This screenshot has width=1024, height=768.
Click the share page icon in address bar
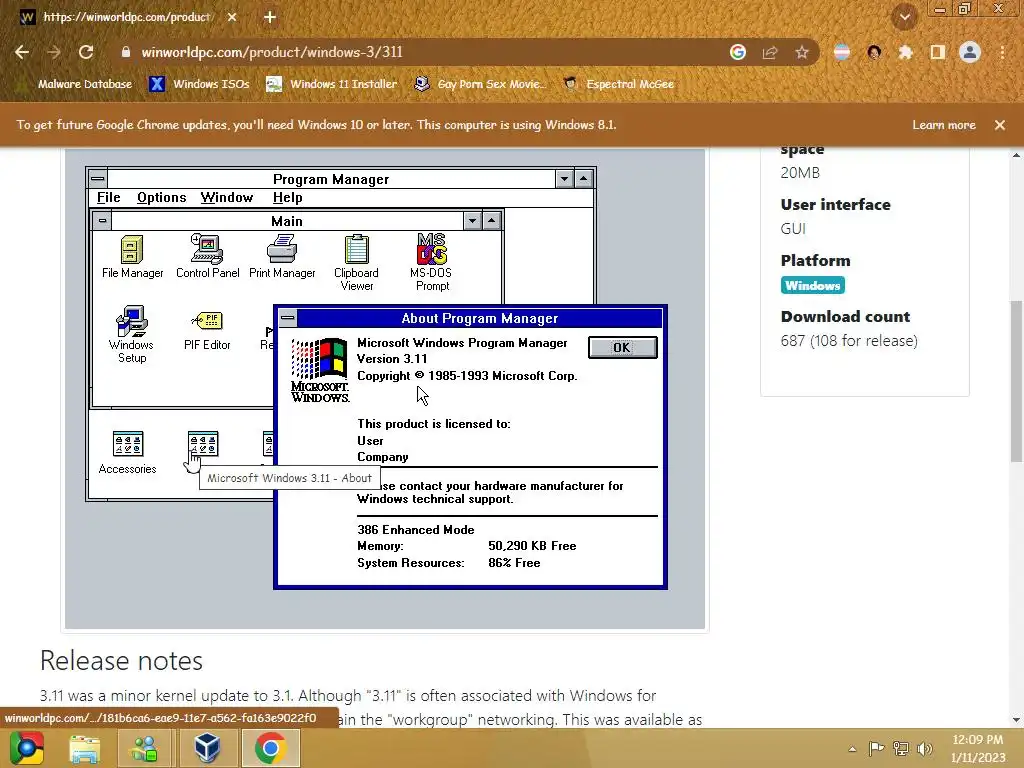pyautogui.click(x=770, y=52)
